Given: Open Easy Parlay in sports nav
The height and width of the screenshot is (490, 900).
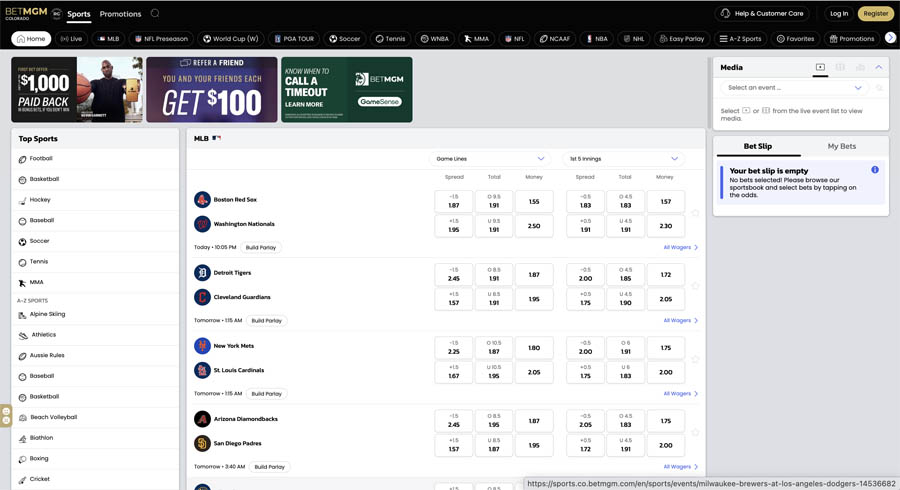Looking at the screenshot, I should pos(682,38).
